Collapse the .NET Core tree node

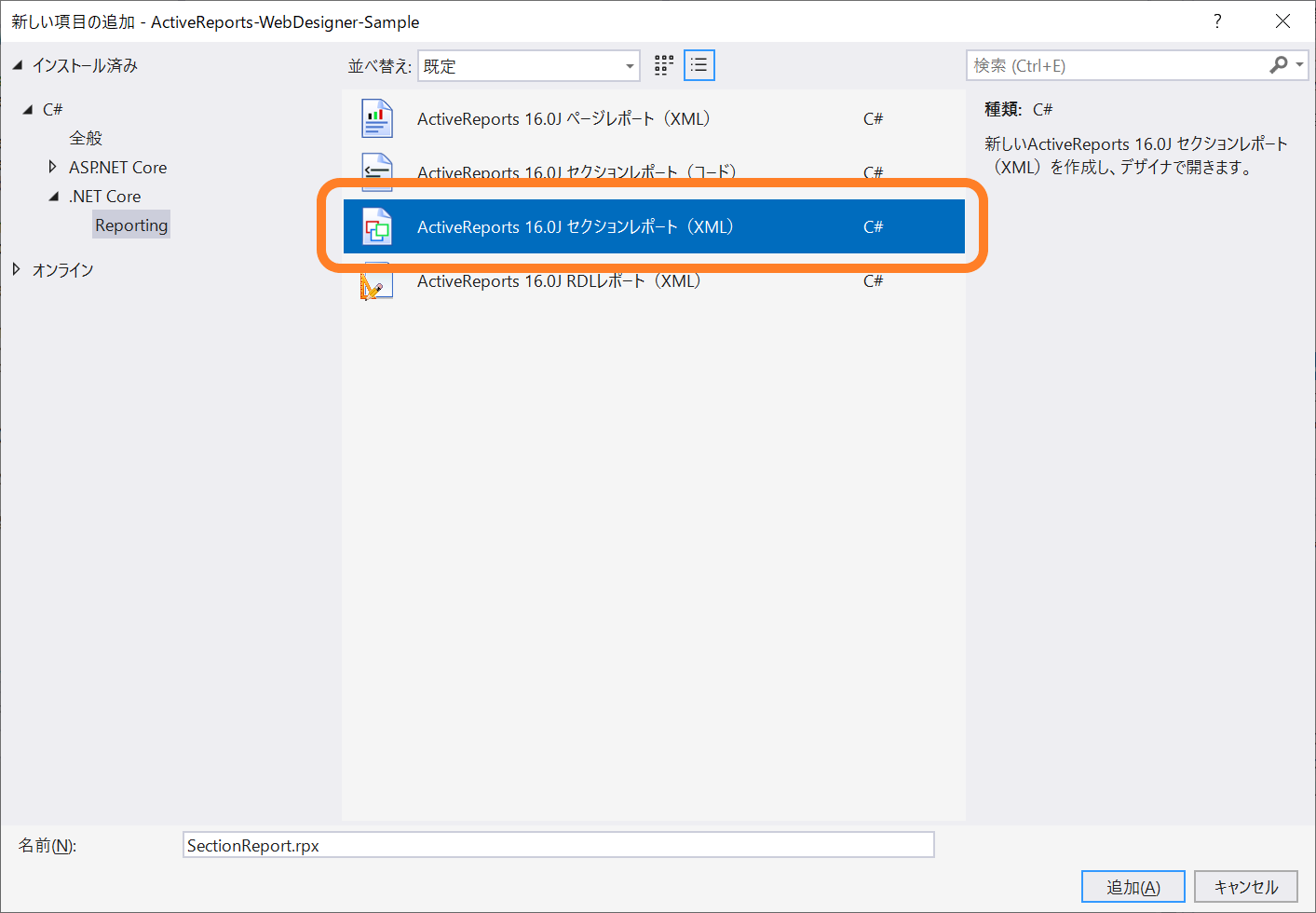tap(54, 197)
